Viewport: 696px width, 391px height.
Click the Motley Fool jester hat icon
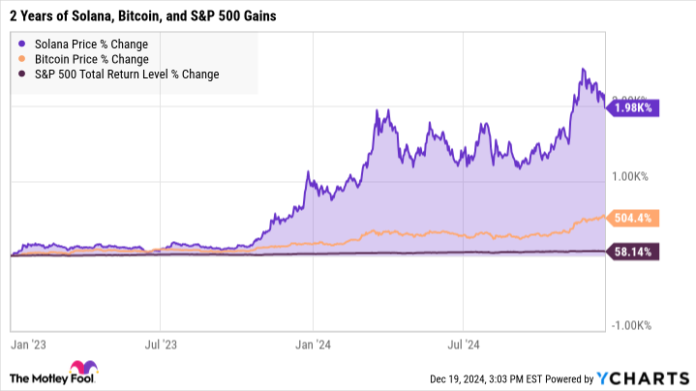pos(83,368)
